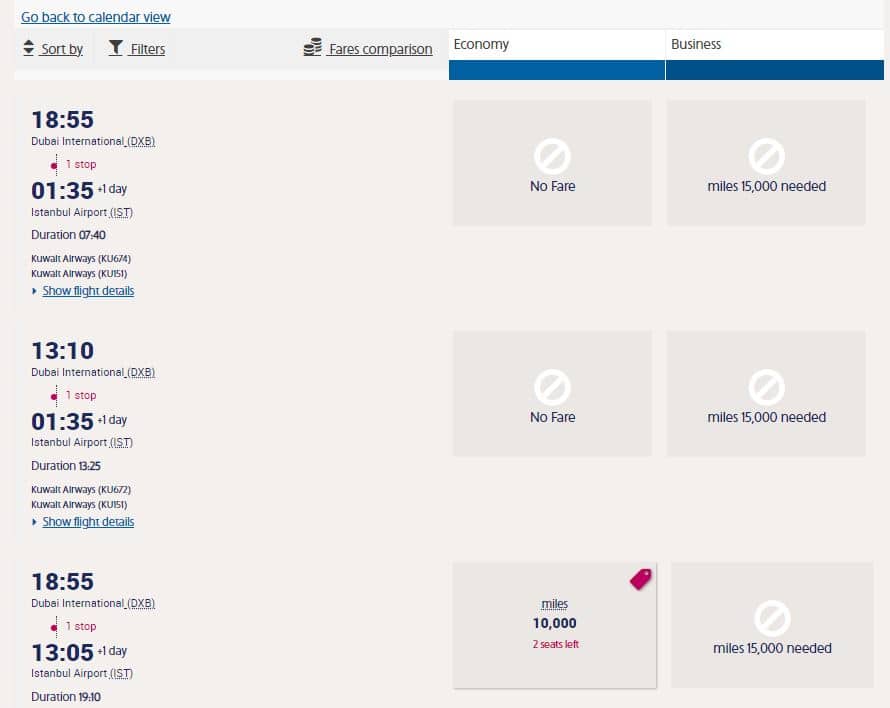Click the Fares comparison coins icon
This screenshot has height=708, width=890.
click(x=313, y=48)
